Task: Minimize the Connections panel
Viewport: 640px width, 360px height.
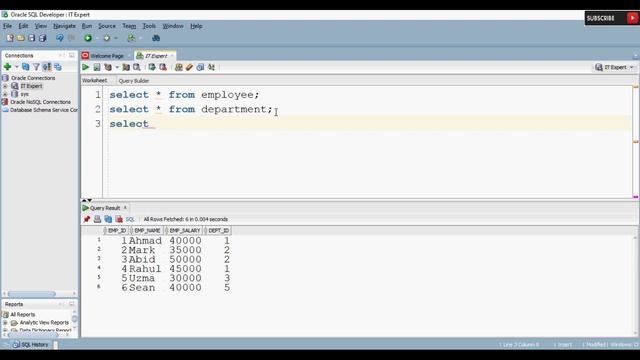Action: [71, 55]
